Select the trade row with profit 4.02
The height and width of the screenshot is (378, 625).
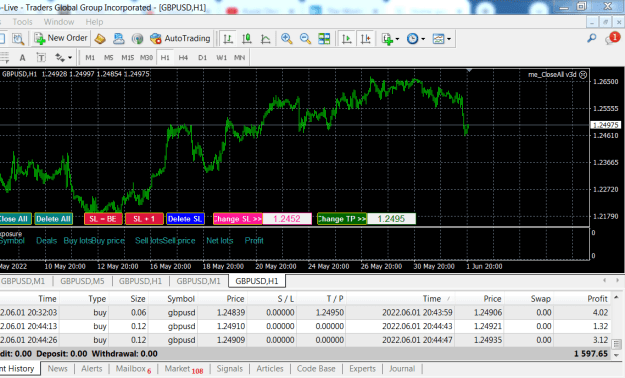pos(305,312)
